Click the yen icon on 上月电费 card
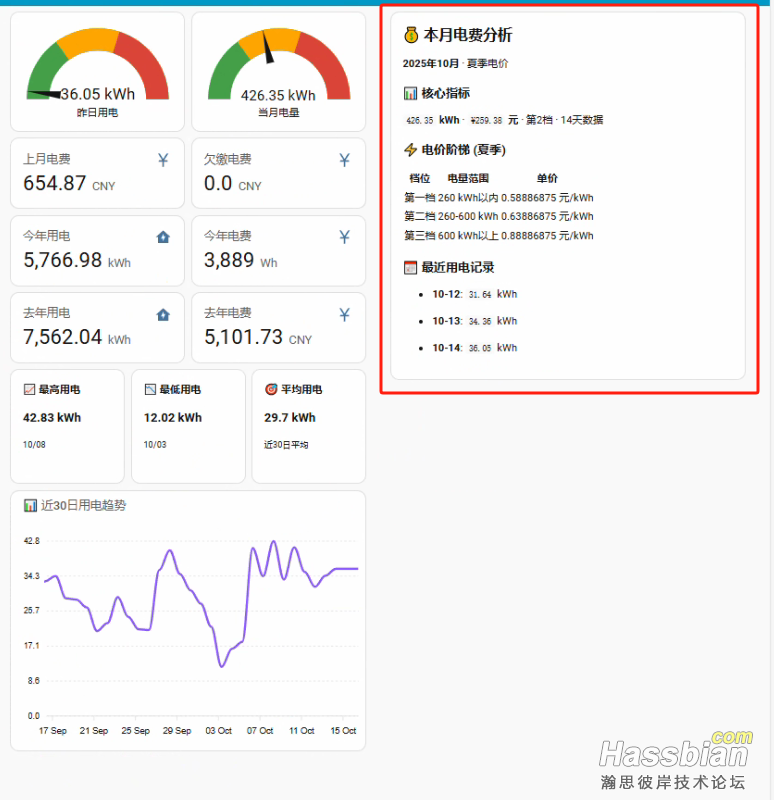 [x=163, y=160]
